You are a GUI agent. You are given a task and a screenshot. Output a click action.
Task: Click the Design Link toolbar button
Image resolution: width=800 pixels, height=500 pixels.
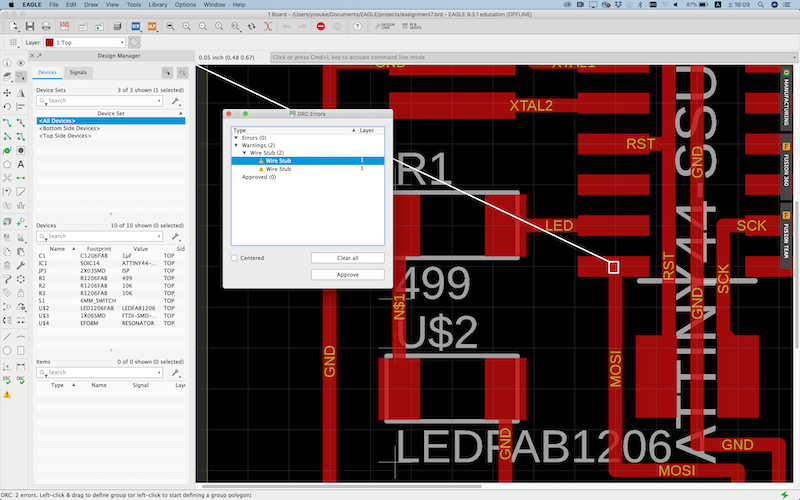coord(385,27)
